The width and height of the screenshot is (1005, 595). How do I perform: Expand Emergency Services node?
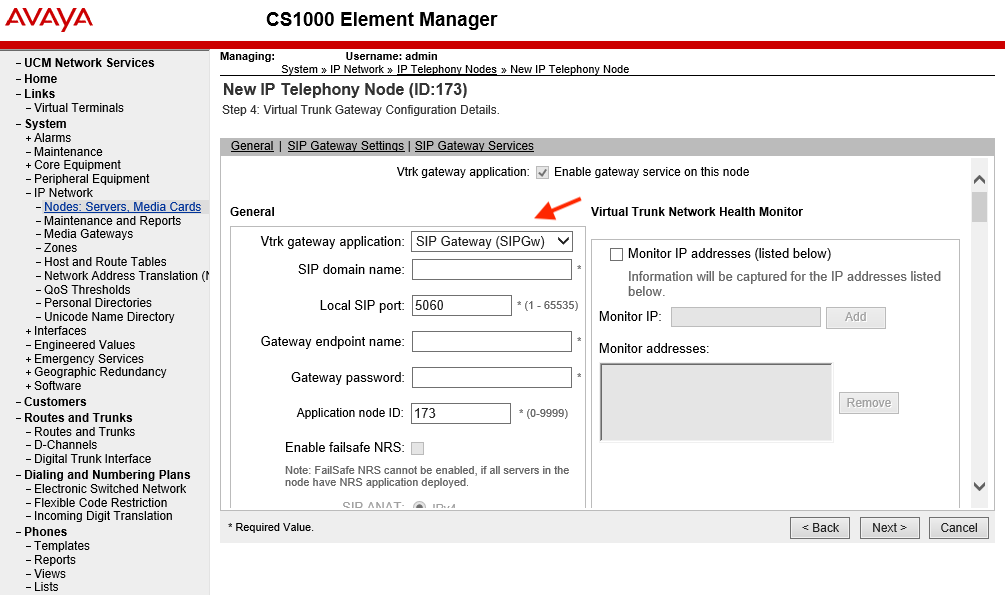click(28, 359)
